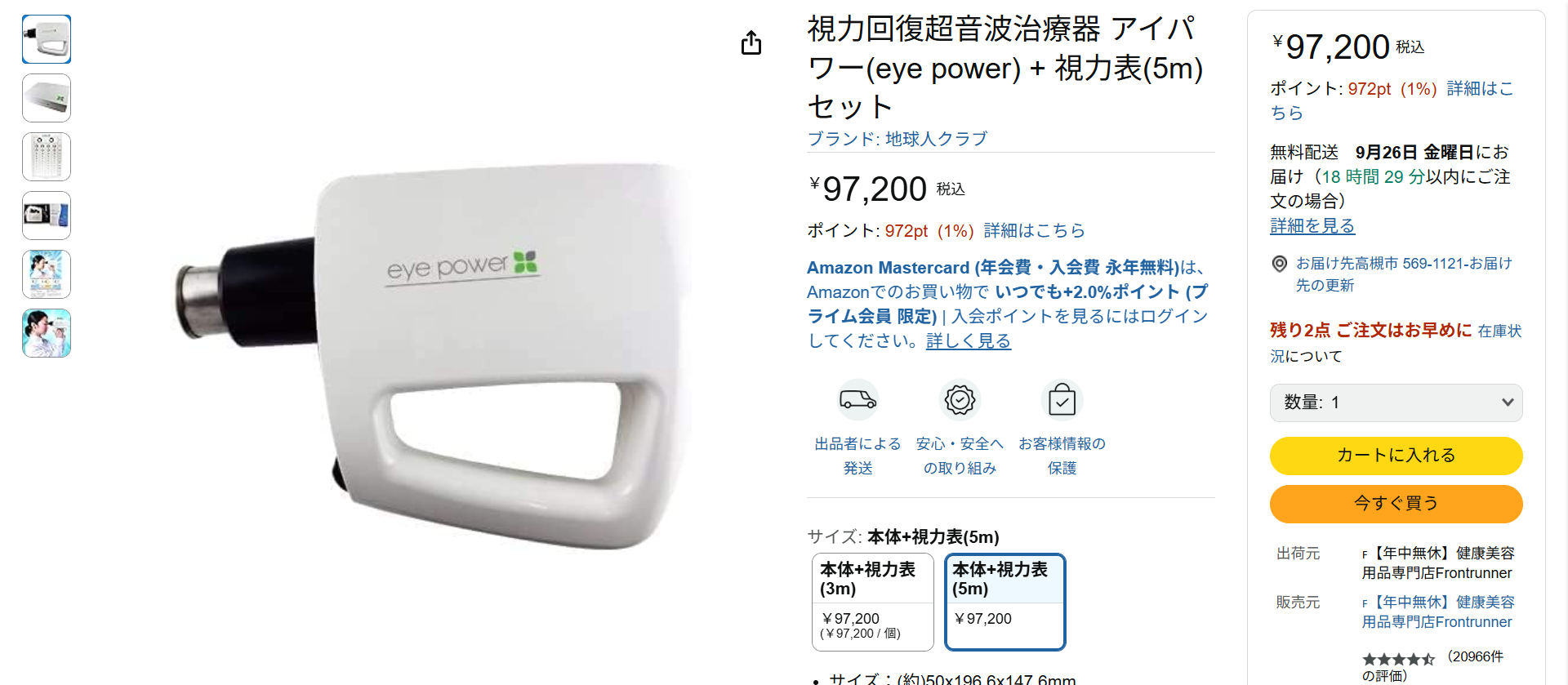Viewport: 1568px width, 685px height.
Task: Click the カートに入れる button
Action: pos(1396,456)
